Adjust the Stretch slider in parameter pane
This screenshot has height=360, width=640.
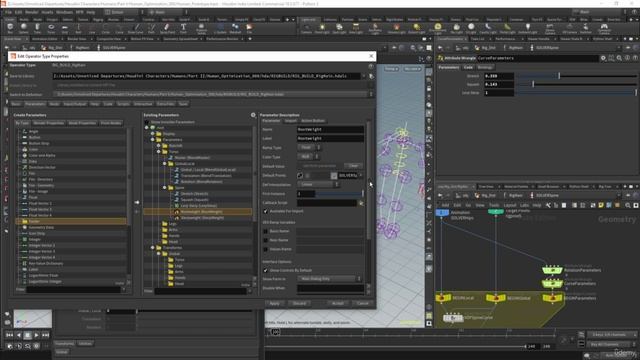tap(576, 76)
